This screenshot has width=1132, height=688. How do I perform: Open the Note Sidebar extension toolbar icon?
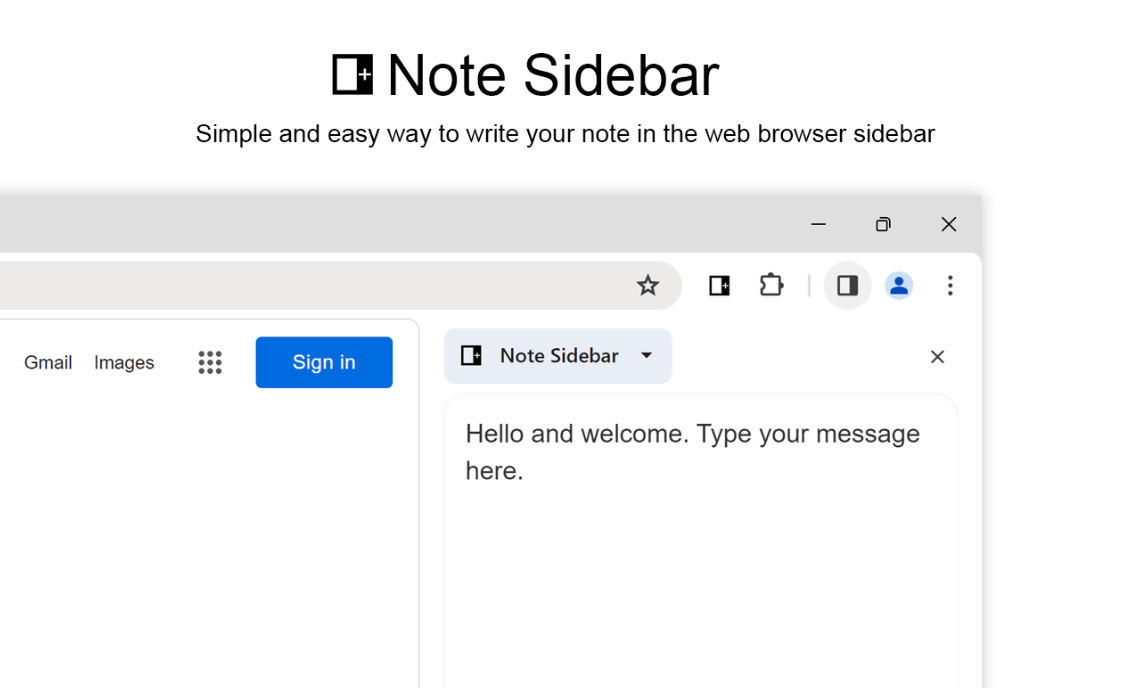click(x=719, y=286)
